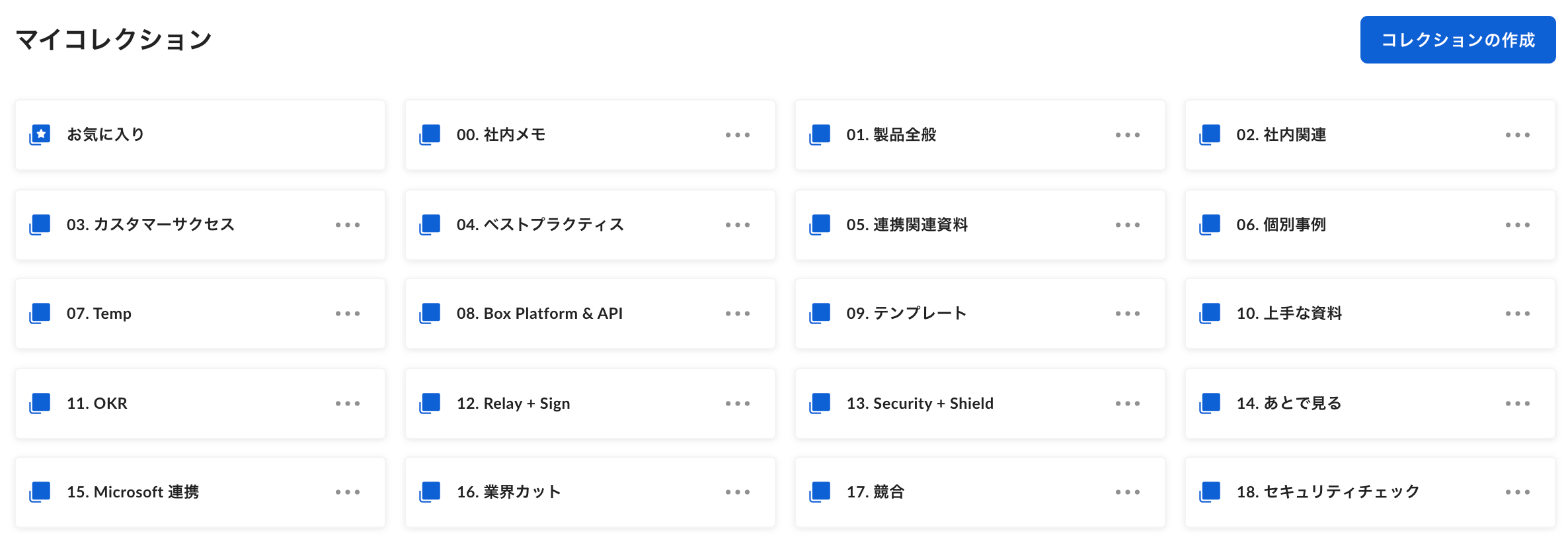Select the collection icon for 11. OKR
This screenshot has height=553, width=1568.
41,403
